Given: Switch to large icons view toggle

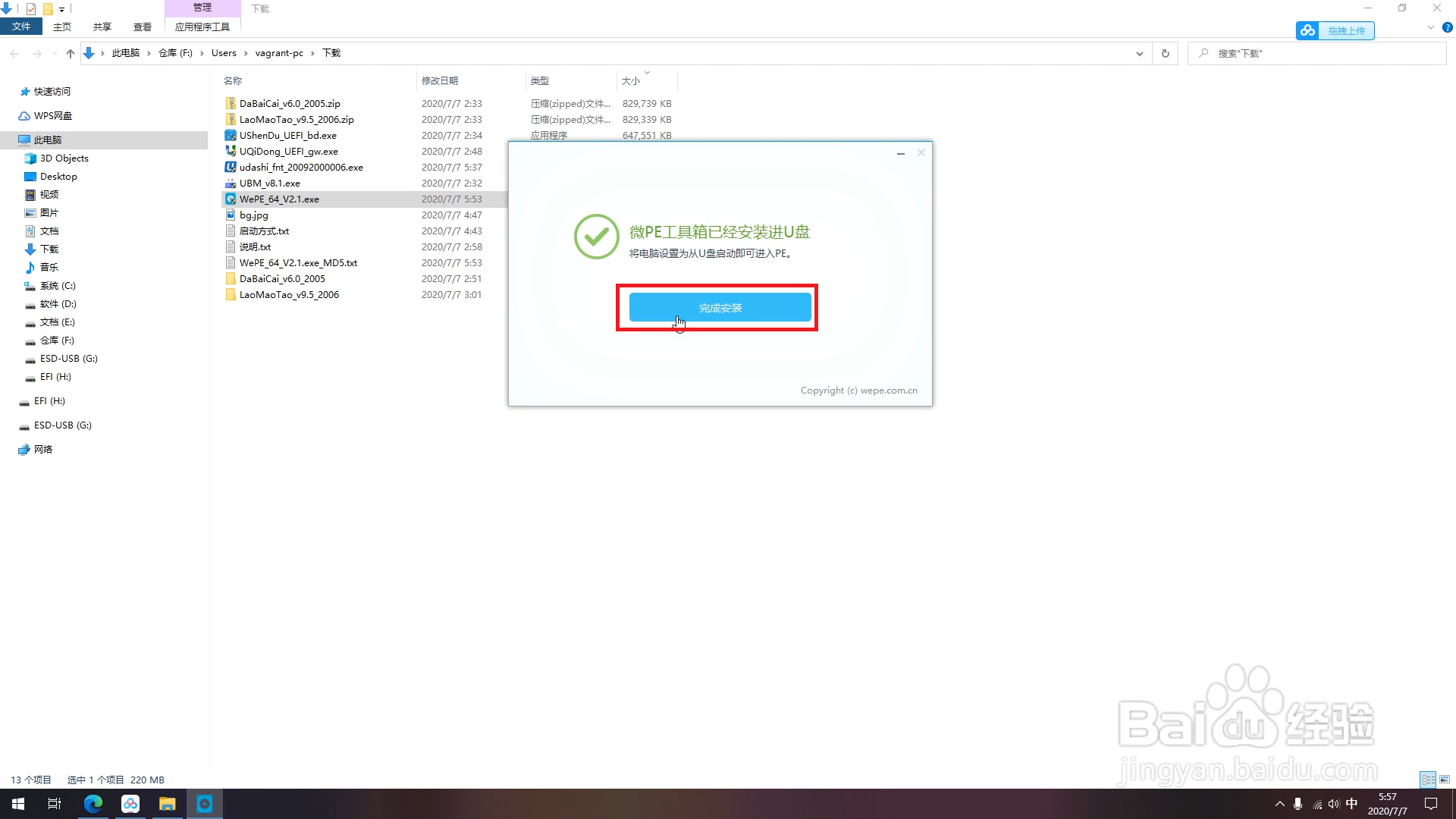Looking at the screenshot, I should coord(1445,780).
